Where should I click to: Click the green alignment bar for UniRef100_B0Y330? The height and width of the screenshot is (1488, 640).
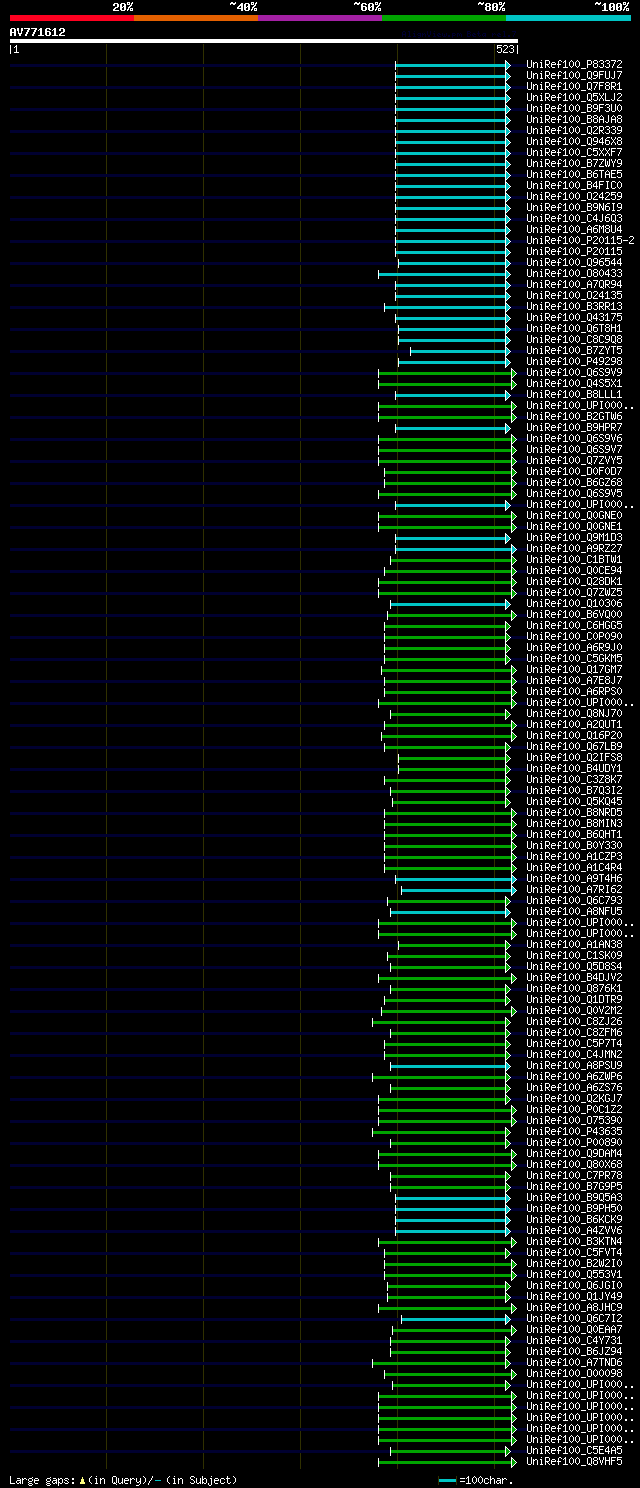450,845
